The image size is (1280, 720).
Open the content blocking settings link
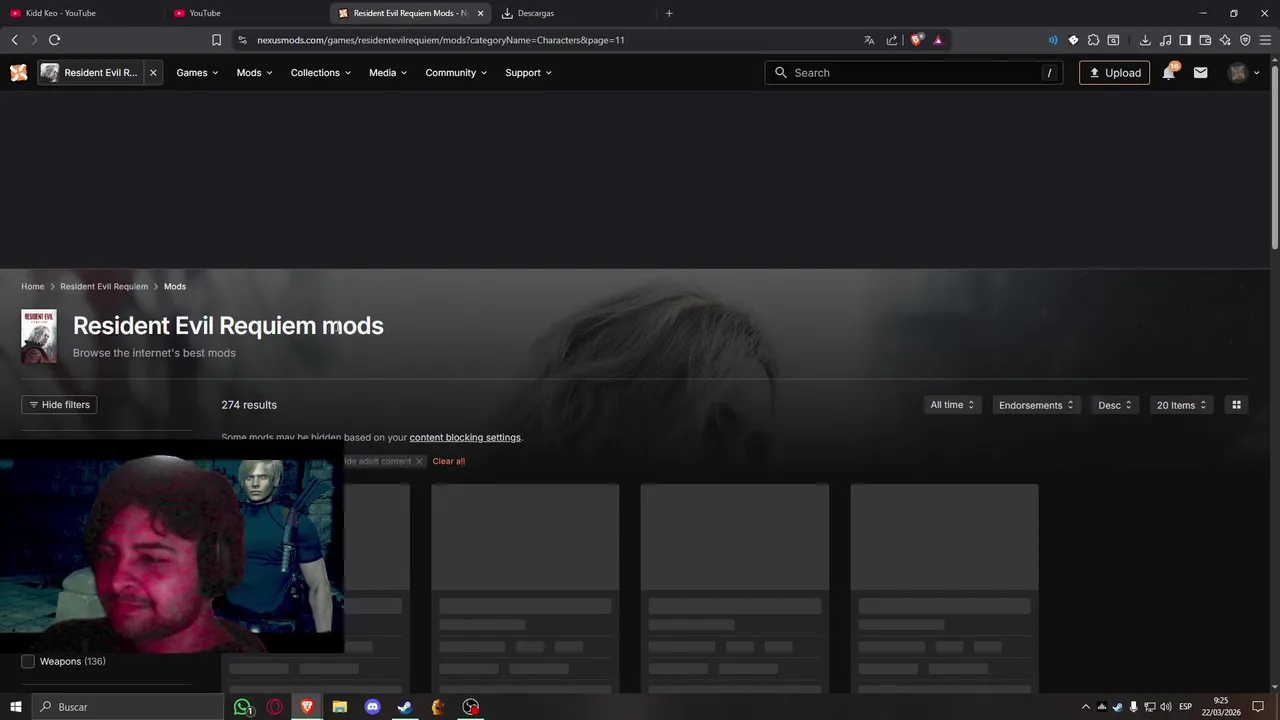[465, 437]
